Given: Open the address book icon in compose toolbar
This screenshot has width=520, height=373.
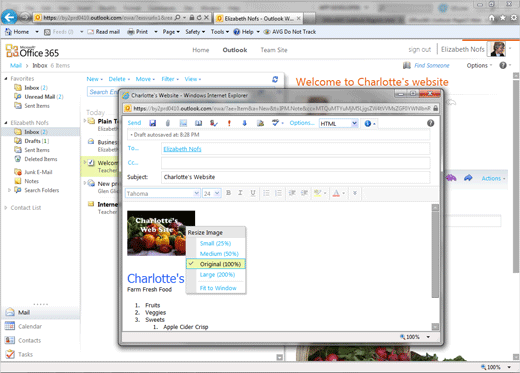Looking at the screenshot, I should point(198,123).
